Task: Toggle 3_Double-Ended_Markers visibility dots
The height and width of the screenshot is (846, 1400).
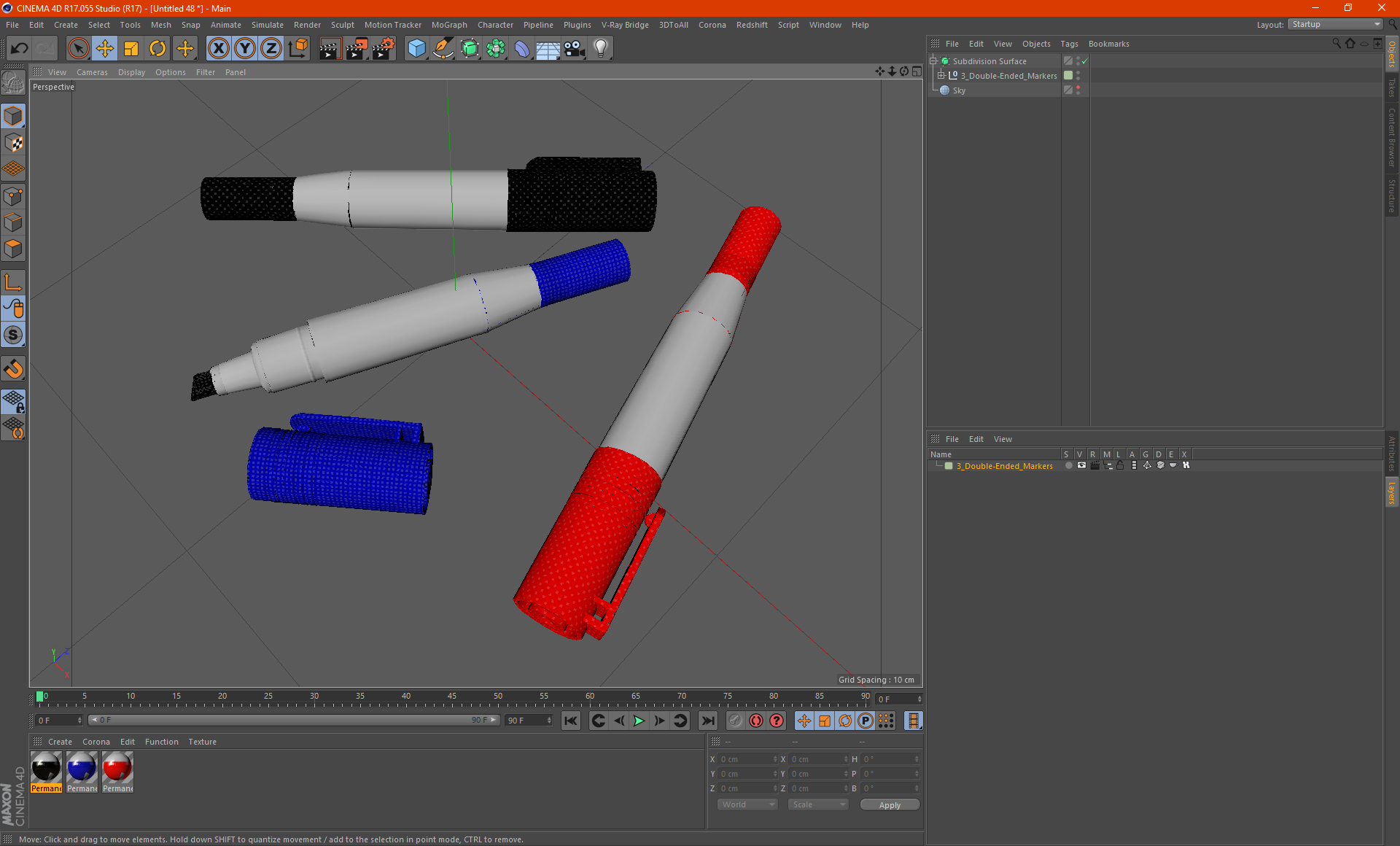Action: 1078,76
